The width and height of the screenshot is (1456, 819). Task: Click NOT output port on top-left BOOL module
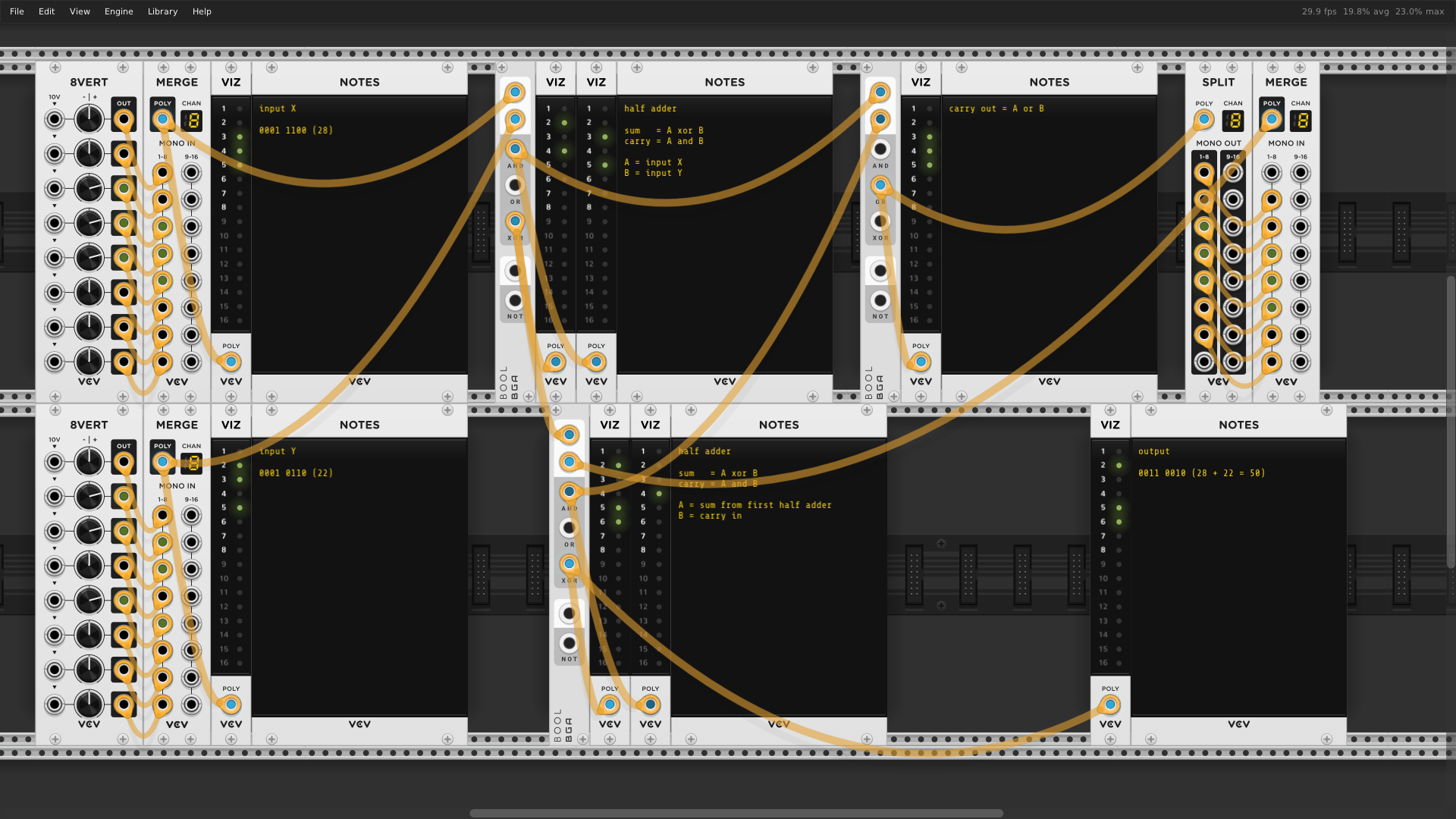coord(515,300)
